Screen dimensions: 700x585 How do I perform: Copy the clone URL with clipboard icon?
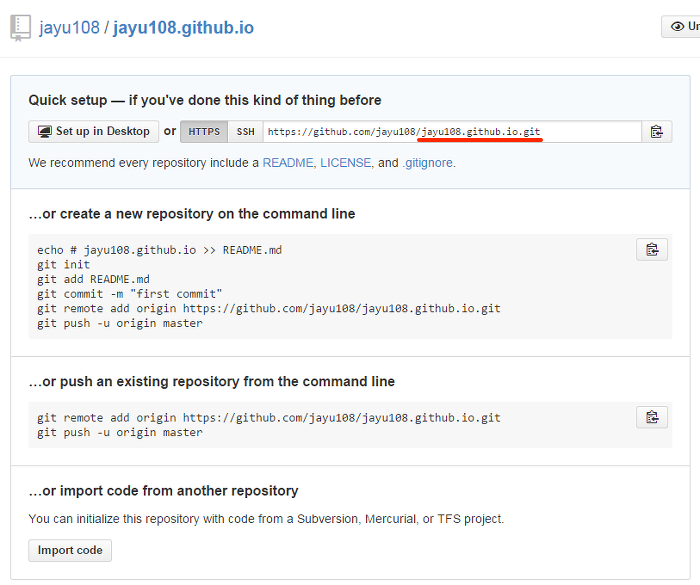[x=657, y=132]
